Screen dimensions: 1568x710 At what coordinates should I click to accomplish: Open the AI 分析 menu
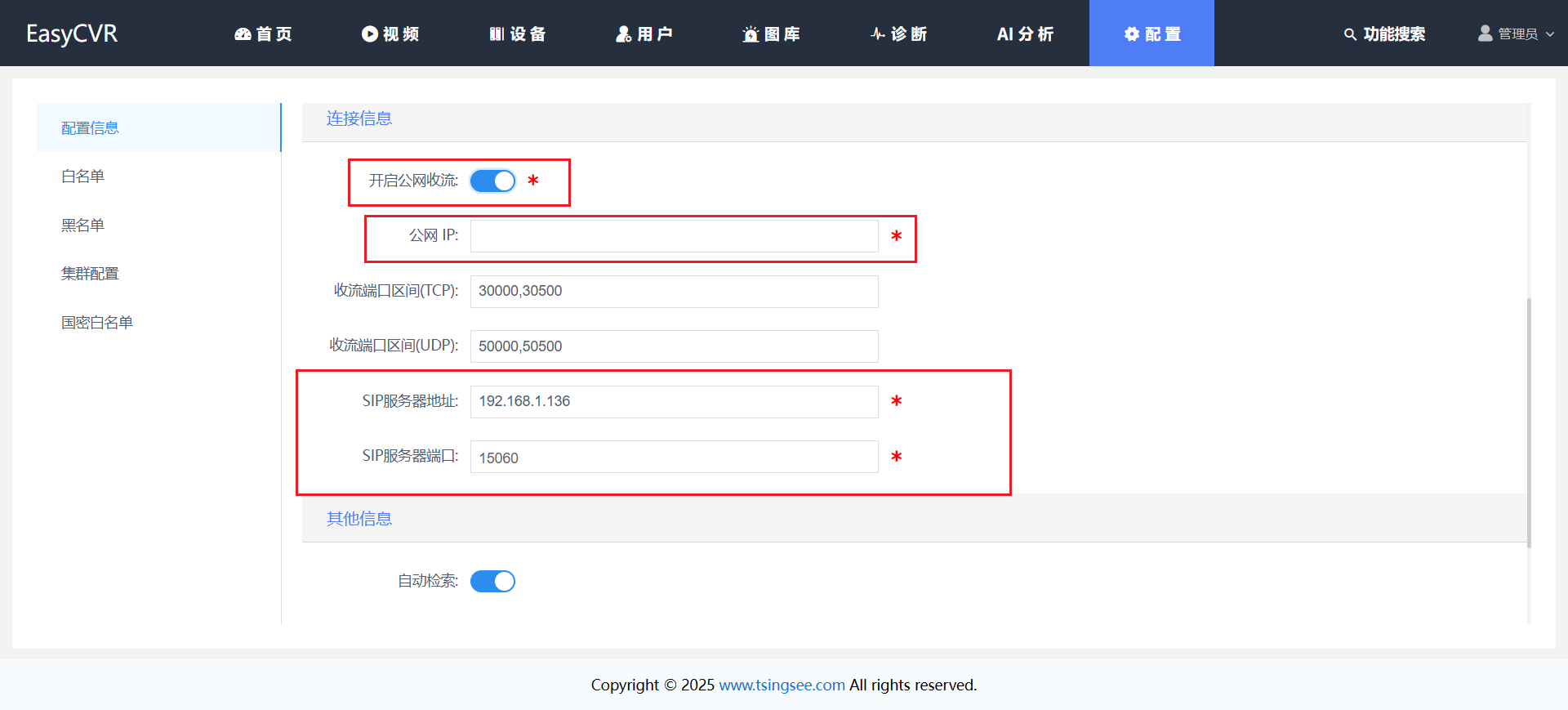coord(1026,33)
